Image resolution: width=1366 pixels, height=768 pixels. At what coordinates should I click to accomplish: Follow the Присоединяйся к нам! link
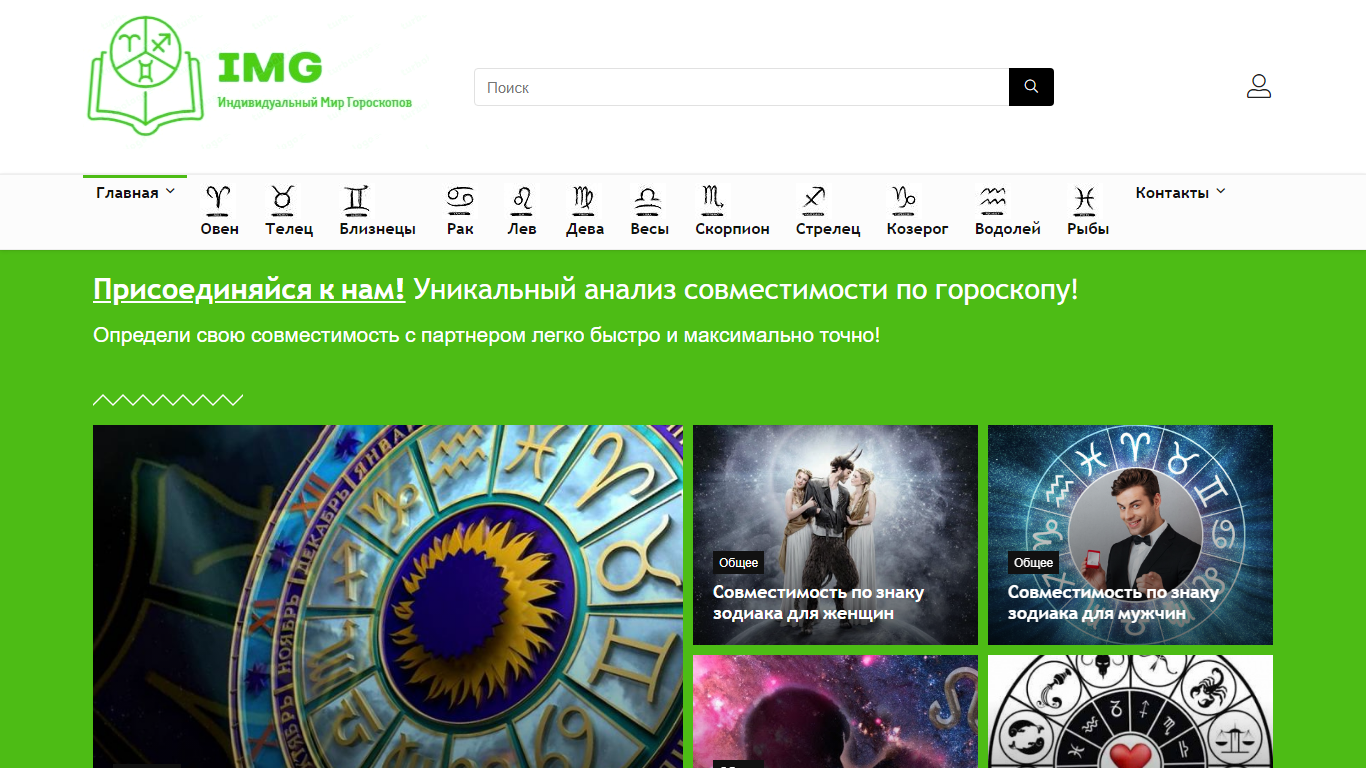249,290
